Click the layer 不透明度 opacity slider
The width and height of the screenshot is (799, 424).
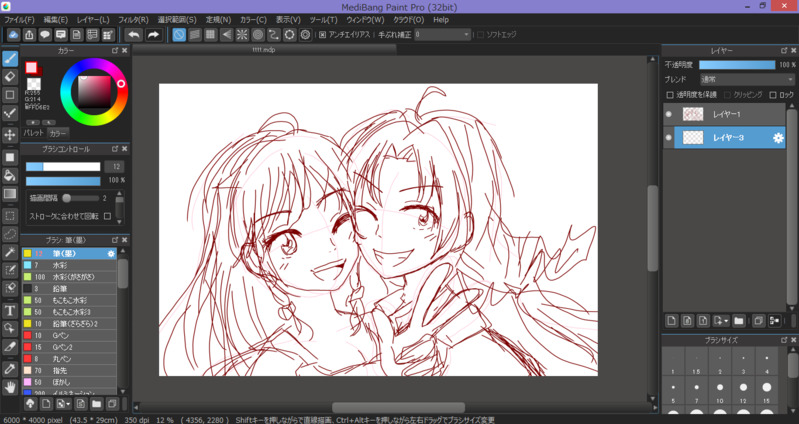pos(737,65)
